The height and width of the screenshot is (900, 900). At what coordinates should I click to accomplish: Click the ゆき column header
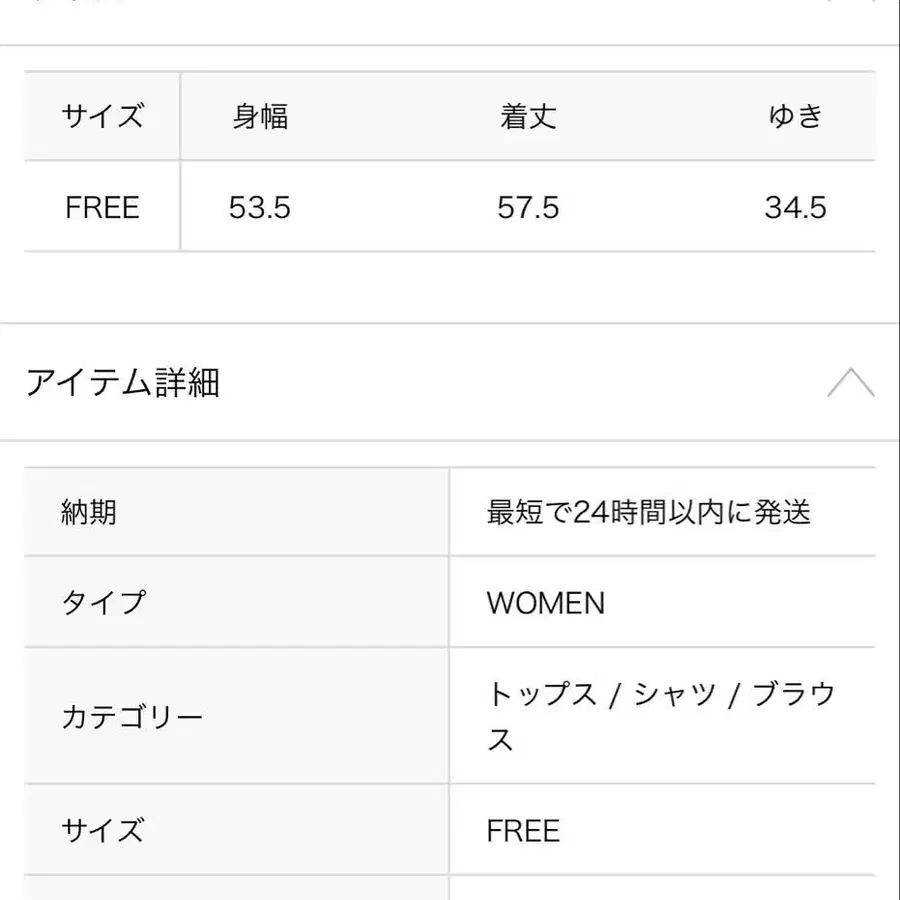(x=795, y=117)
